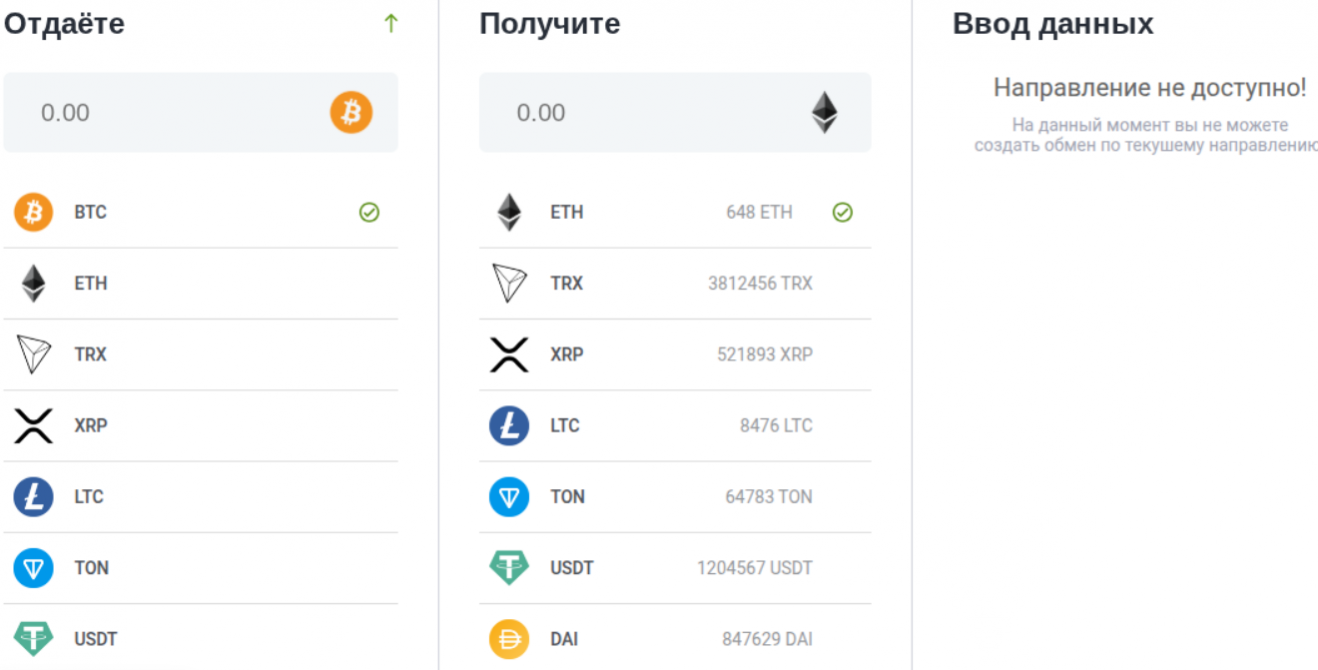Pick the LTC label in the Отдаёте list
The width and height of the screenshot is (1318, 670).
click(89, 496)
